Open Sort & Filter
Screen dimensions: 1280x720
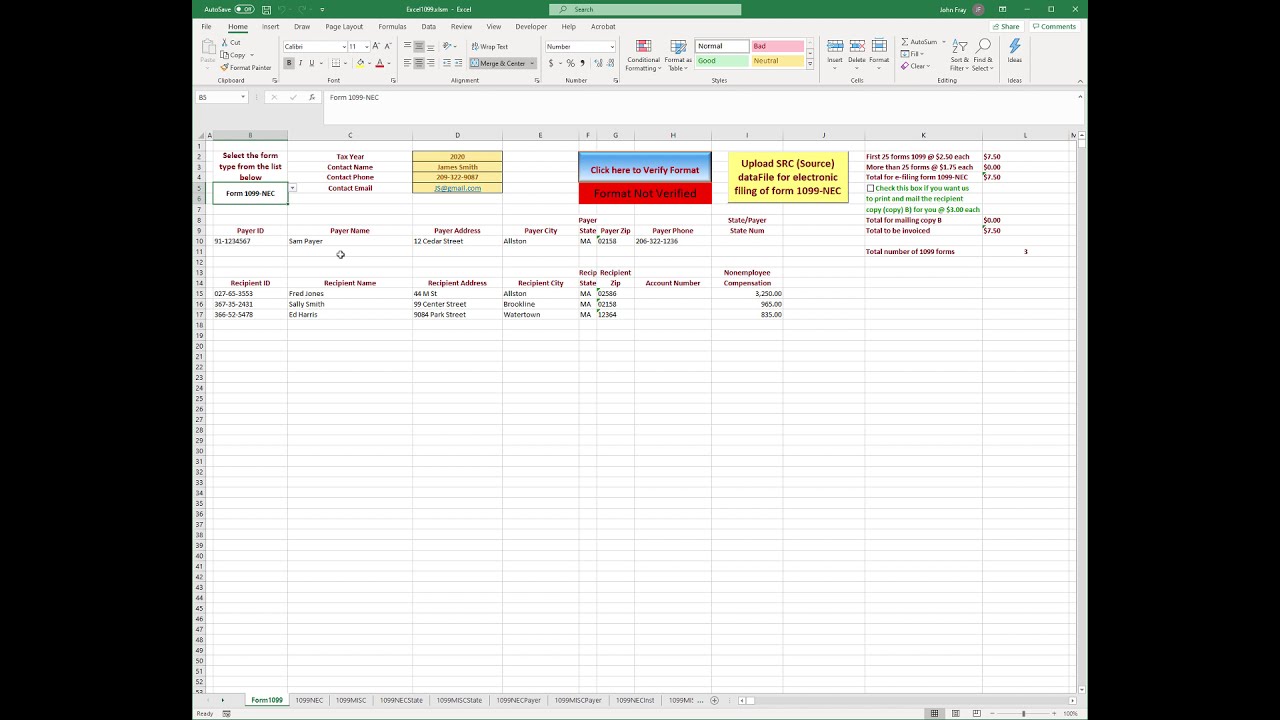(960, 55)
